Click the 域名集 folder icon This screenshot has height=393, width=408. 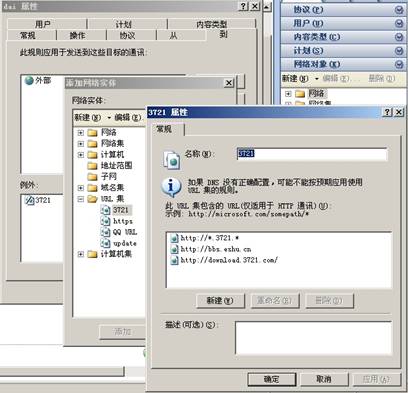pos(92,188)
